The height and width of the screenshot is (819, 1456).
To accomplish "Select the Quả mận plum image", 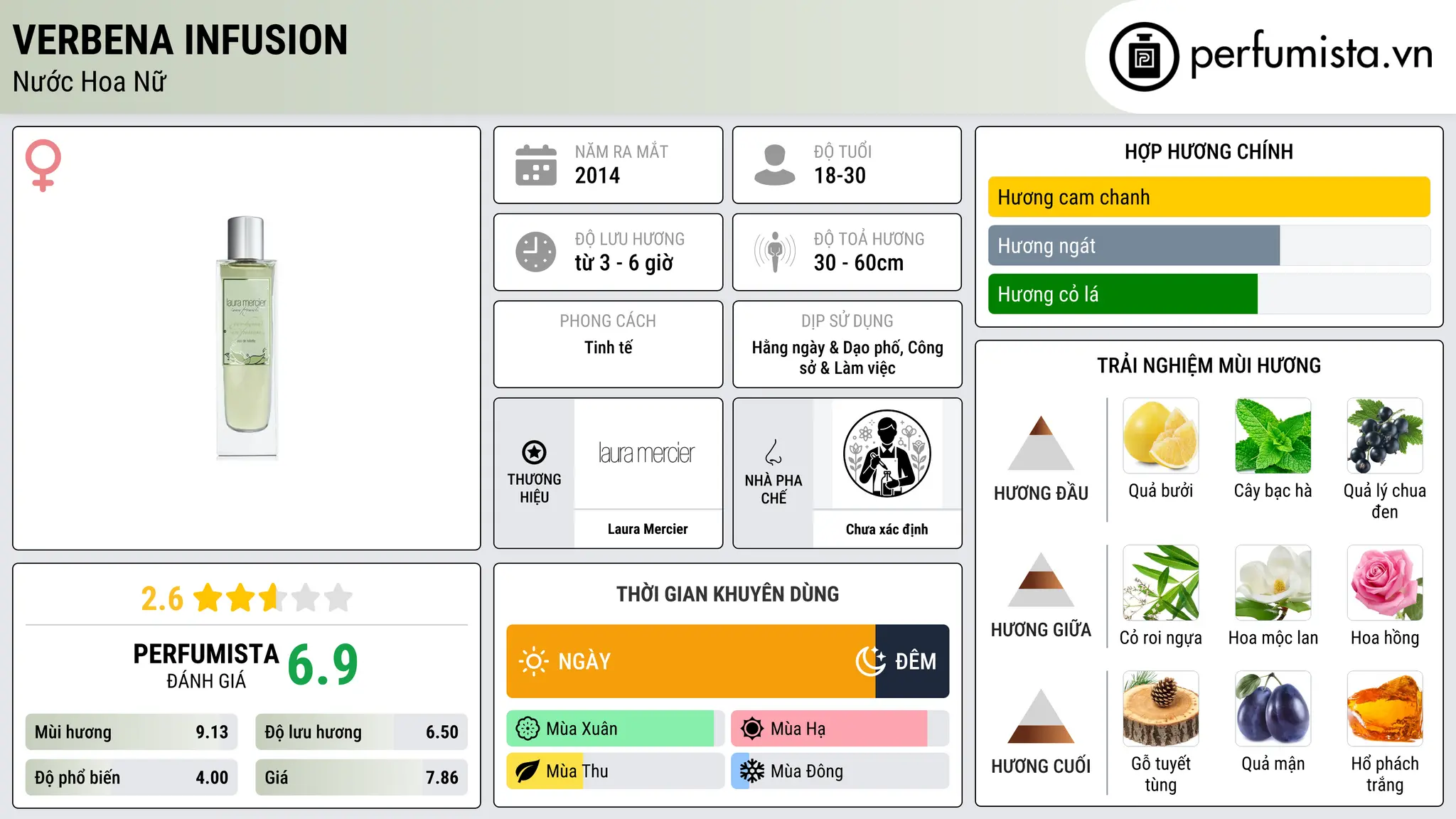I will [x=1273, y=709].
